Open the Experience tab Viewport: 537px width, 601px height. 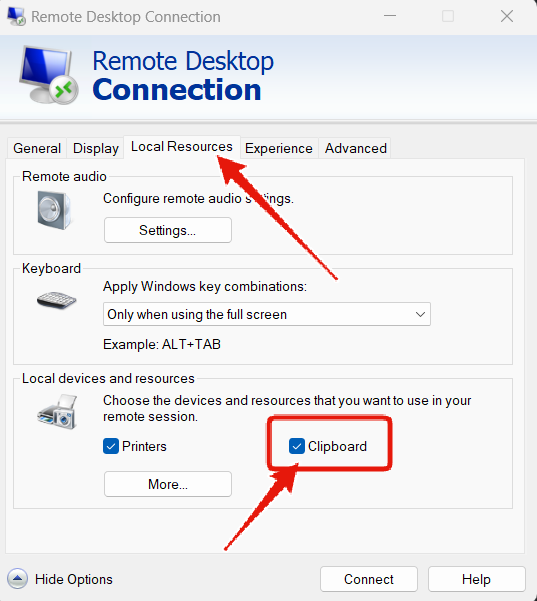(279, 148)
